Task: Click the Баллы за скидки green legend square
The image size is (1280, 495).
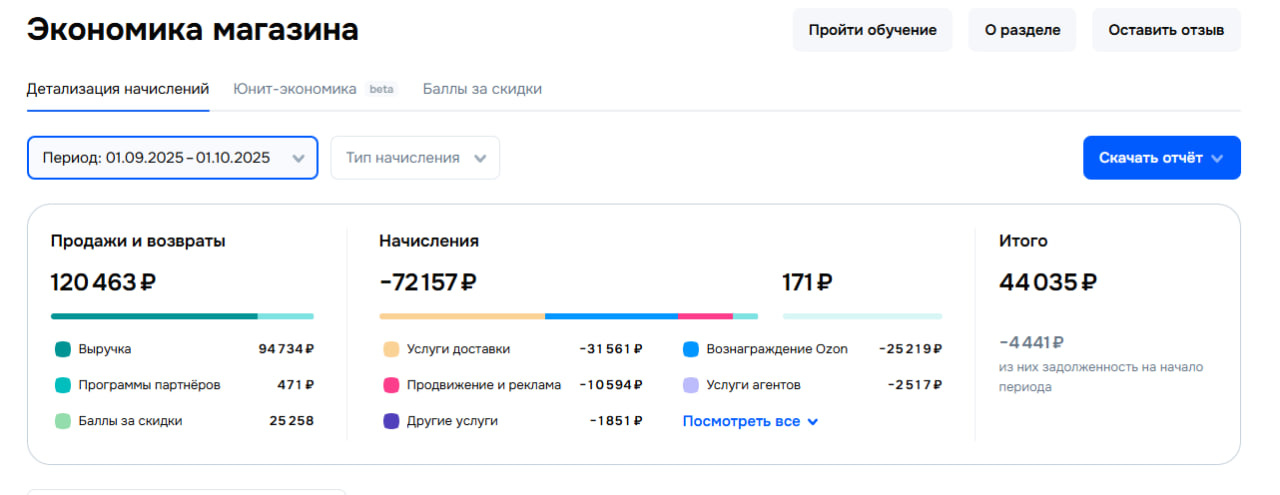Action: click(x=63, y=421)
